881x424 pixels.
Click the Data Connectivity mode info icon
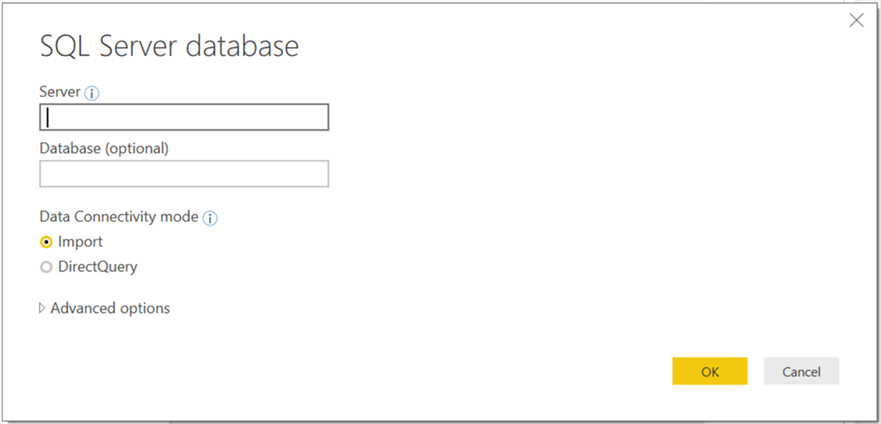coord(210,217)
